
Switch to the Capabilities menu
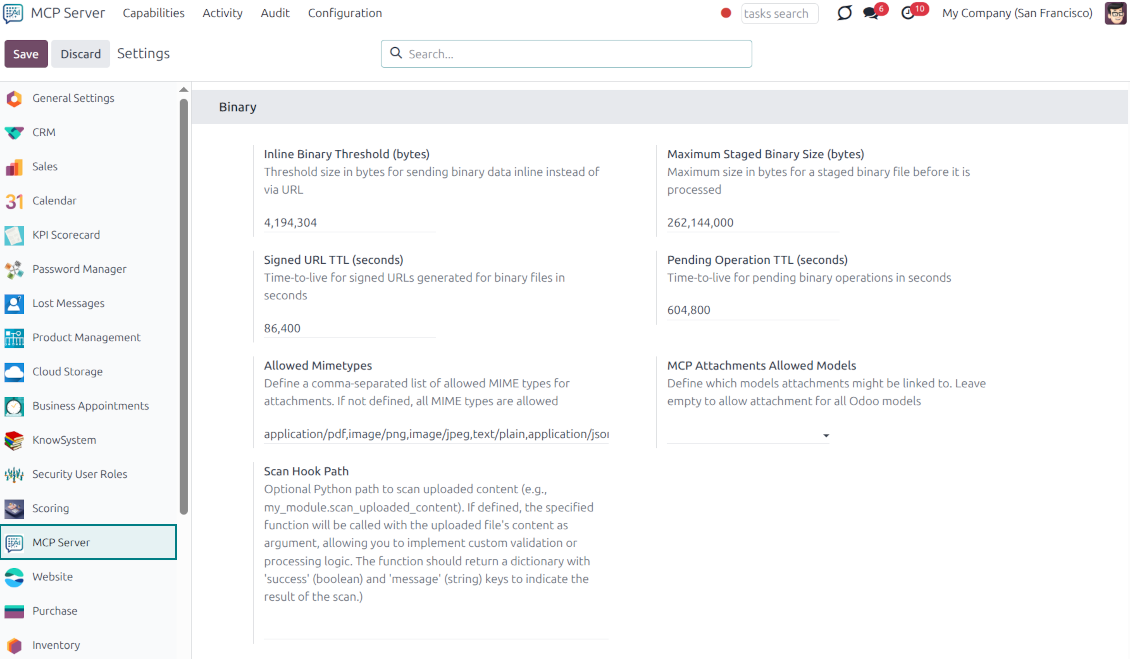point(153,13)
